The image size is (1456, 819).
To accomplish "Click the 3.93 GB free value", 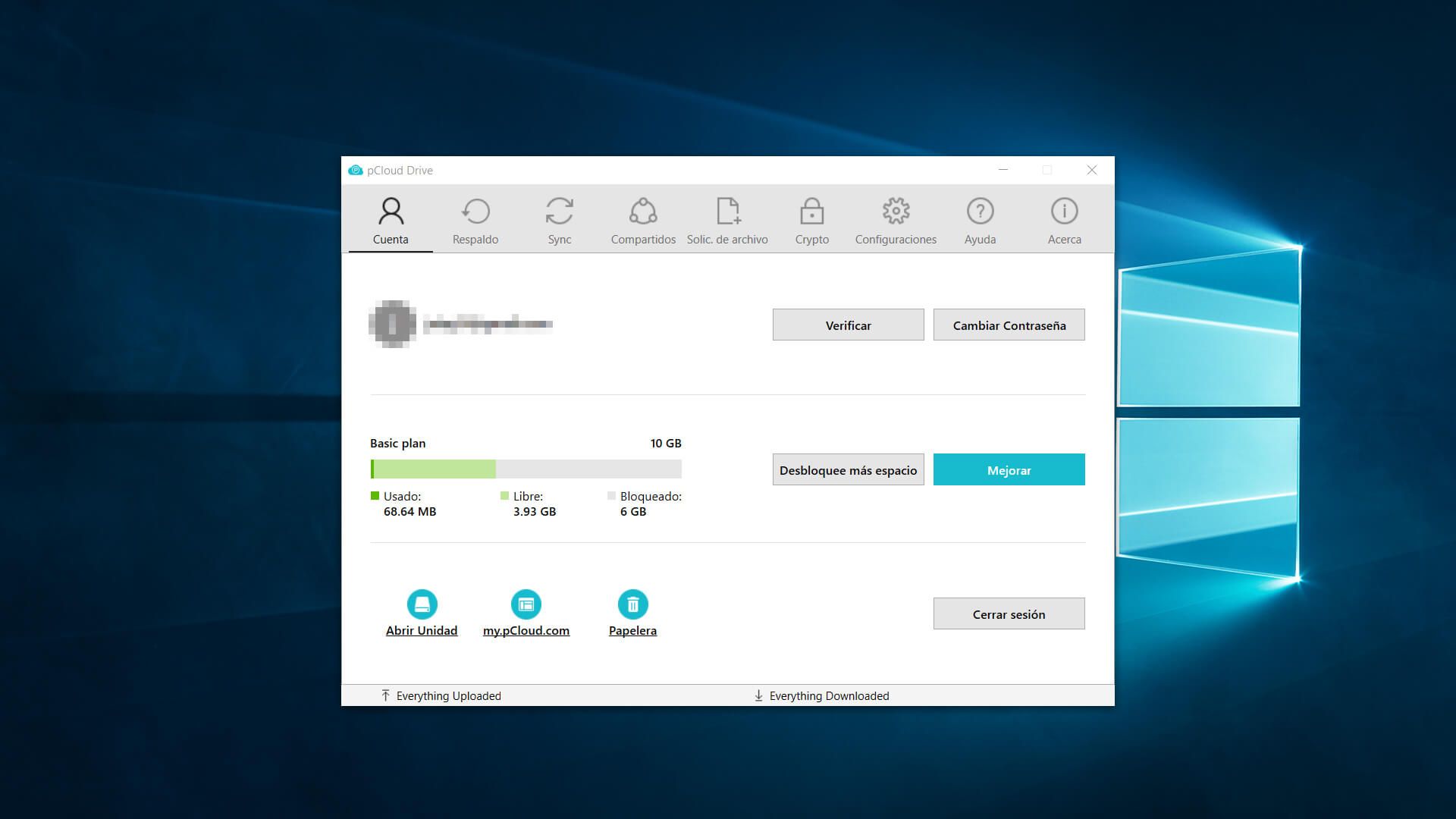I will (535, 512).
